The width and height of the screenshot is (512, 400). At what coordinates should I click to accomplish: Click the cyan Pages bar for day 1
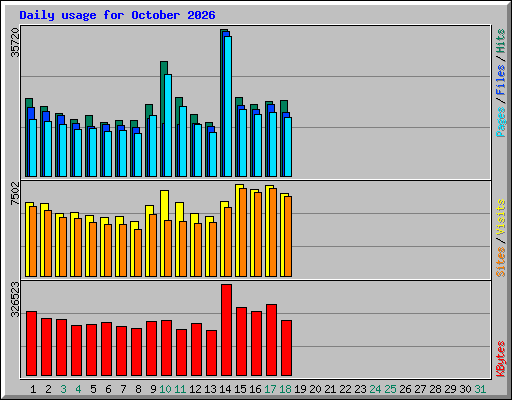pyautogui.click(x=33, y=148)
